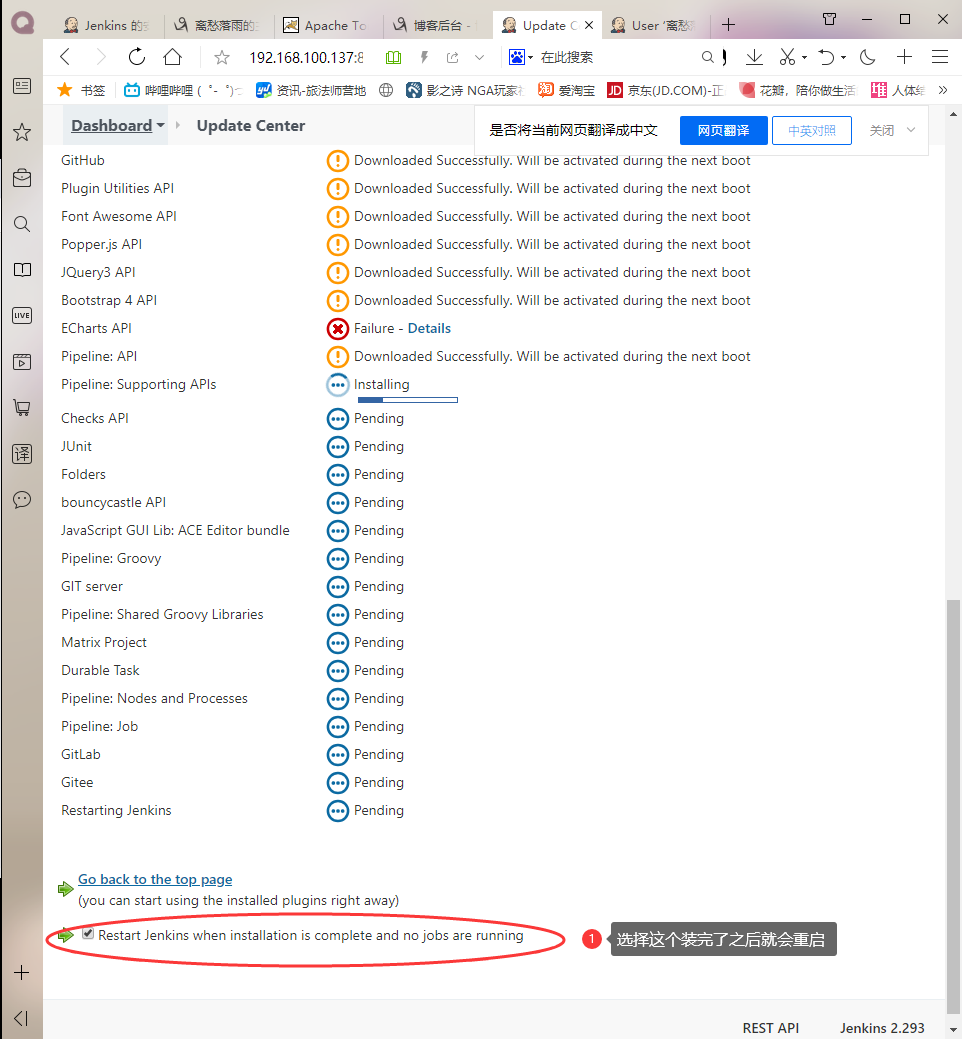
Task: Open the screenshot tool dropdown arrow
Action: pyautogui.click(x=804, y=58)
